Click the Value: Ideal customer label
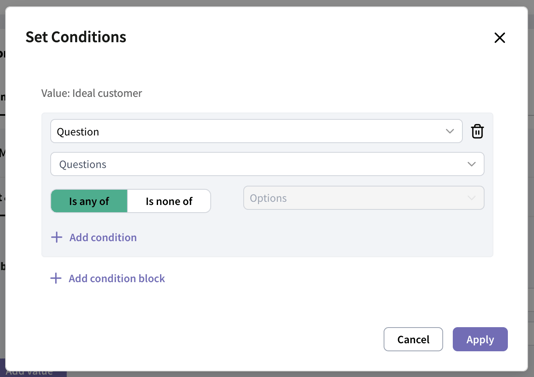 pyautogui.click(x=92, y=93)
